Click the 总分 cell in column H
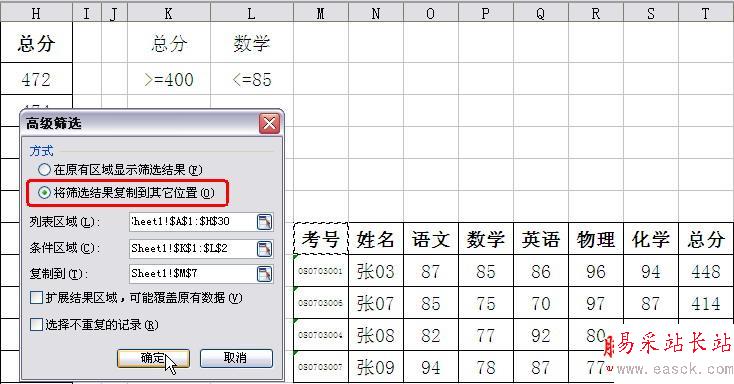The width and height of the screenshot is (734, 384). coord(36,43)
